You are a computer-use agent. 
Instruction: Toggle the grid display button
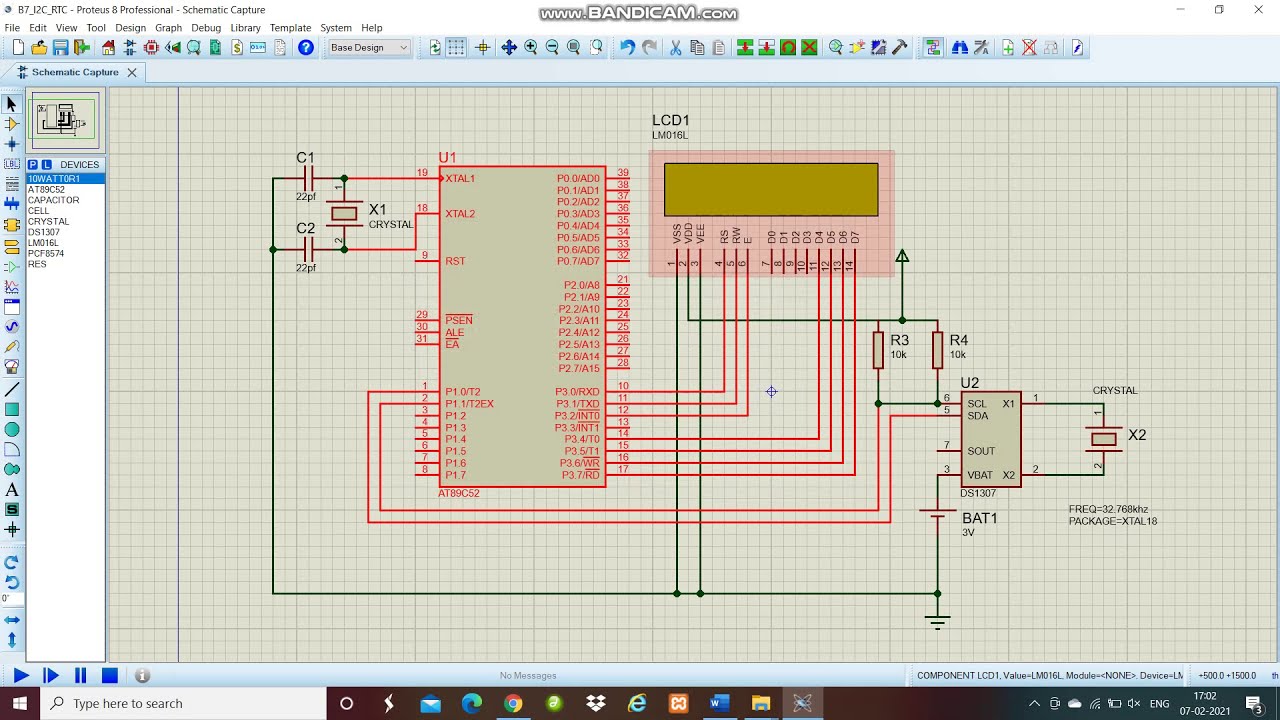[456, 47]
